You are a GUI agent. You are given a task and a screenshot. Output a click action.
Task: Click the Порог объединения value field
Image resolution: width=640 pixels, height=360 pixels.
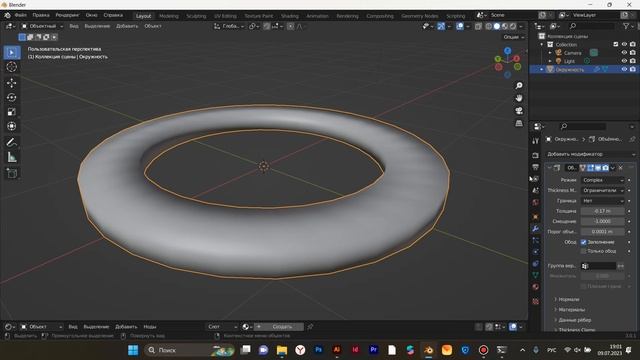602,231
